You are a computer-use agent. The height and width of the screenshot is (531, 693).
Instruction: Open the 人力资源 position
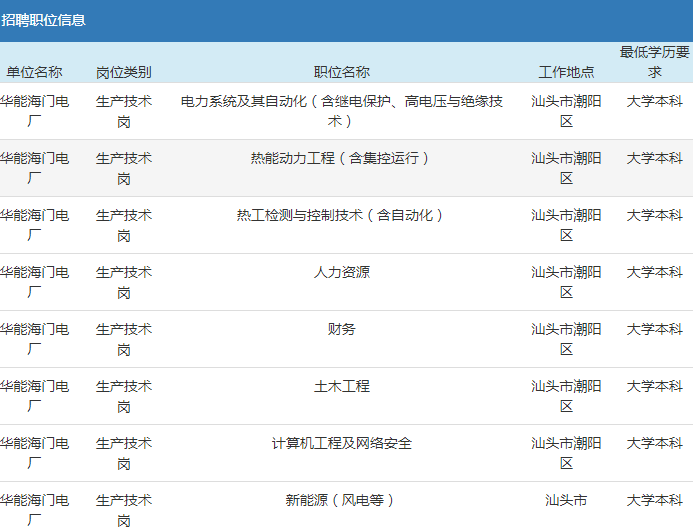(x=342, y=272)
